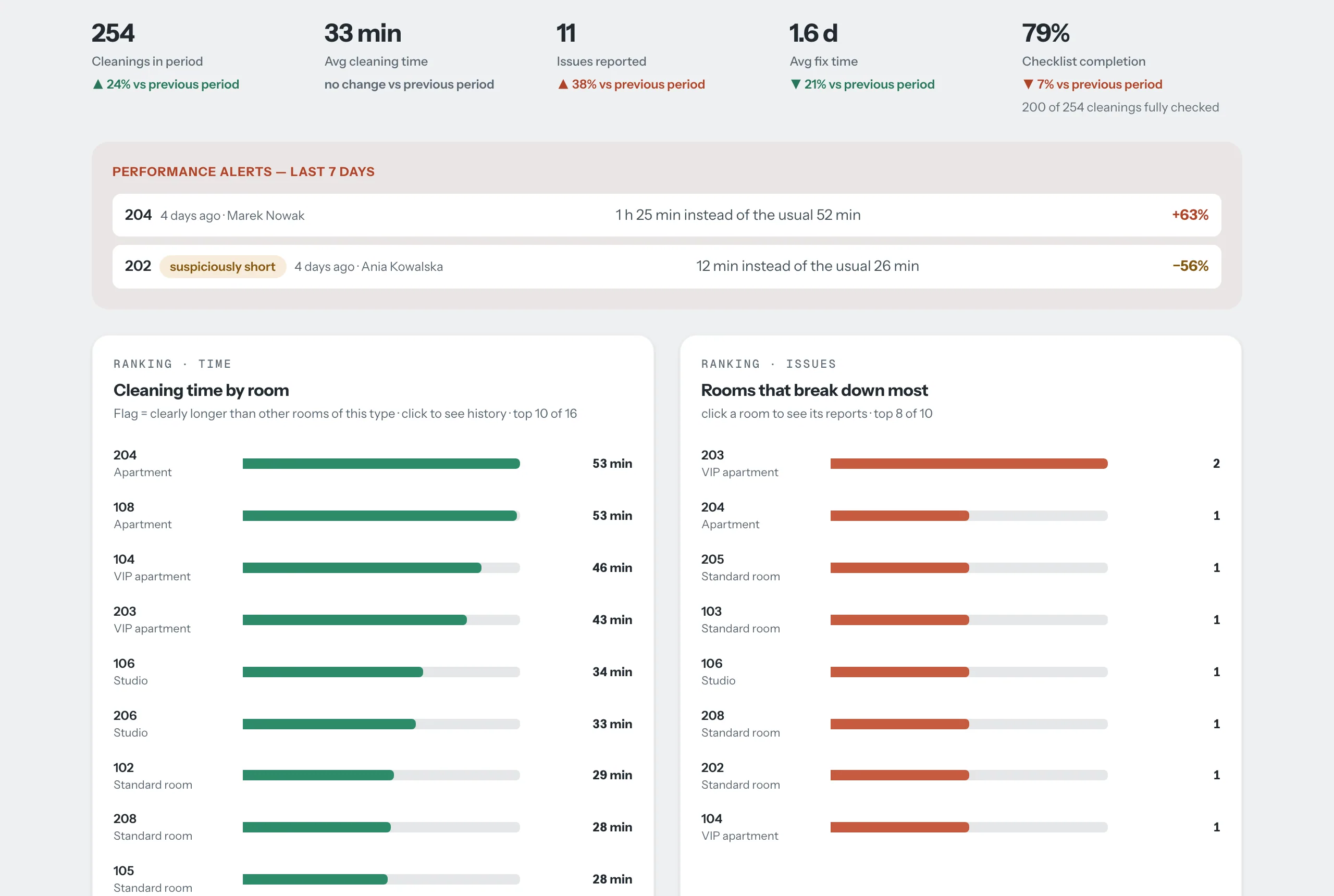Viewport: 1334px width, 896px height.
Task: Open the room 202 suspiciously short alert
Action: (666, 266)
